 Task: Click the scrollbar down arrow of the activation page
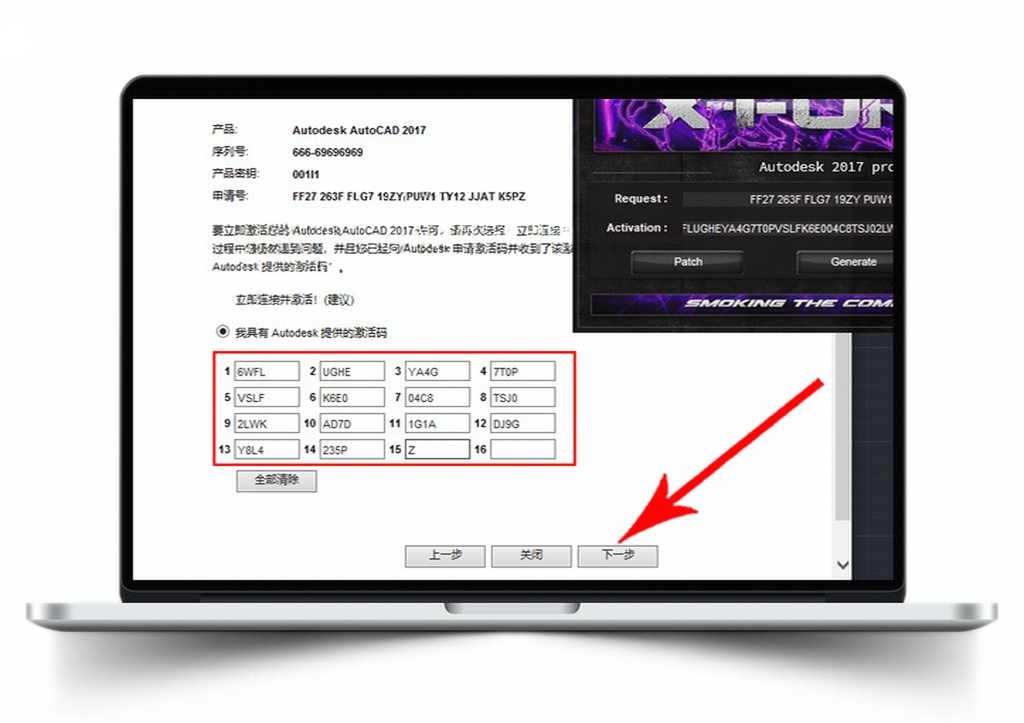[x=843, y=565]
